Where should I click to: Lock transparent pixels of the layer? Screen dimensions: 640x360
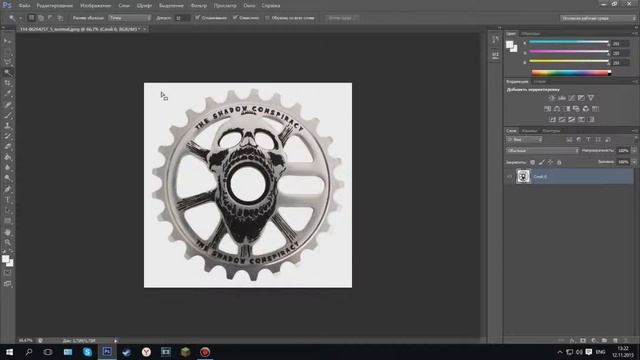click(x=533, y=162)
